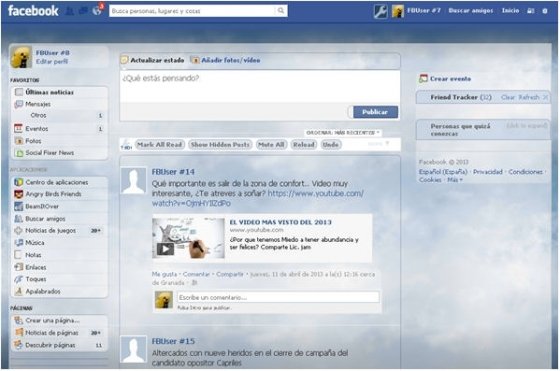Click the Reload button
The image size is (560, 371).
[x=304, y=145]
